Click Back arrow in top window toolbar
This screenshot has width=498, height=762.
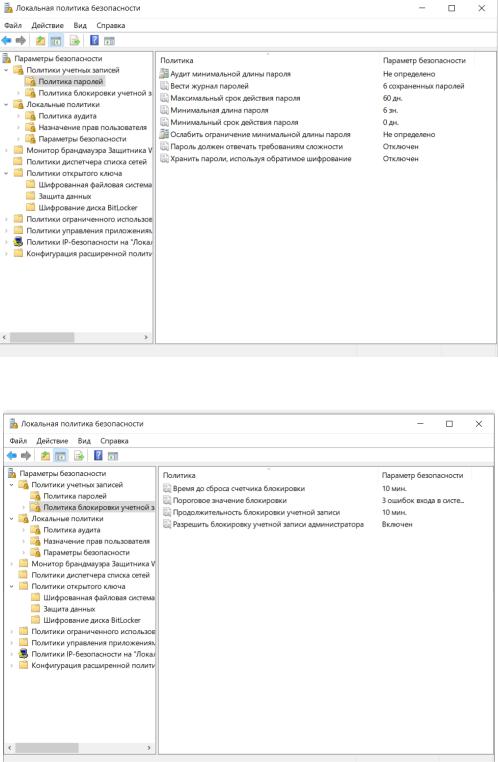(6, 41)
